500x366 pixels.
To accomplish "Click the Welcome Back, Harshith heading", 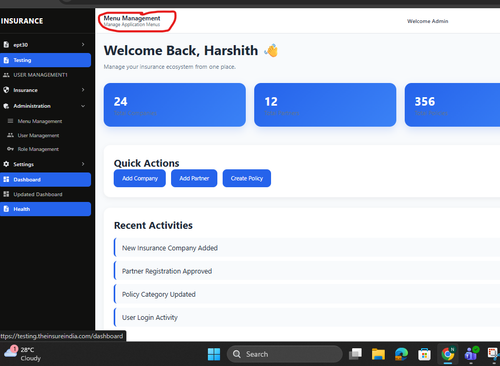I will pos(181,51).
